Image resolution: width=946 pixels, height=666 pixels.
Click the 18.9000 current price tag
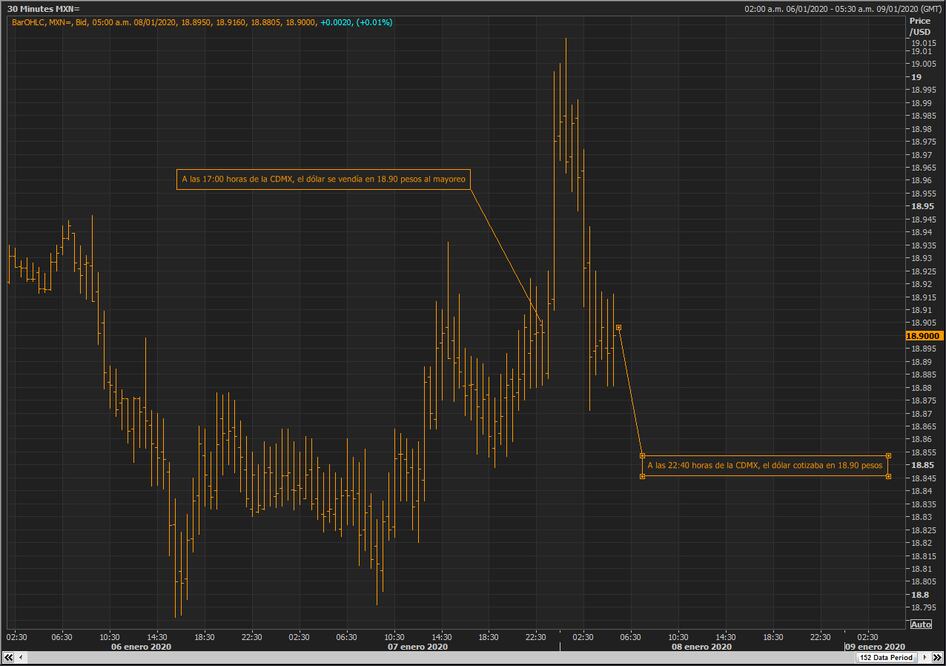[923, 337]
